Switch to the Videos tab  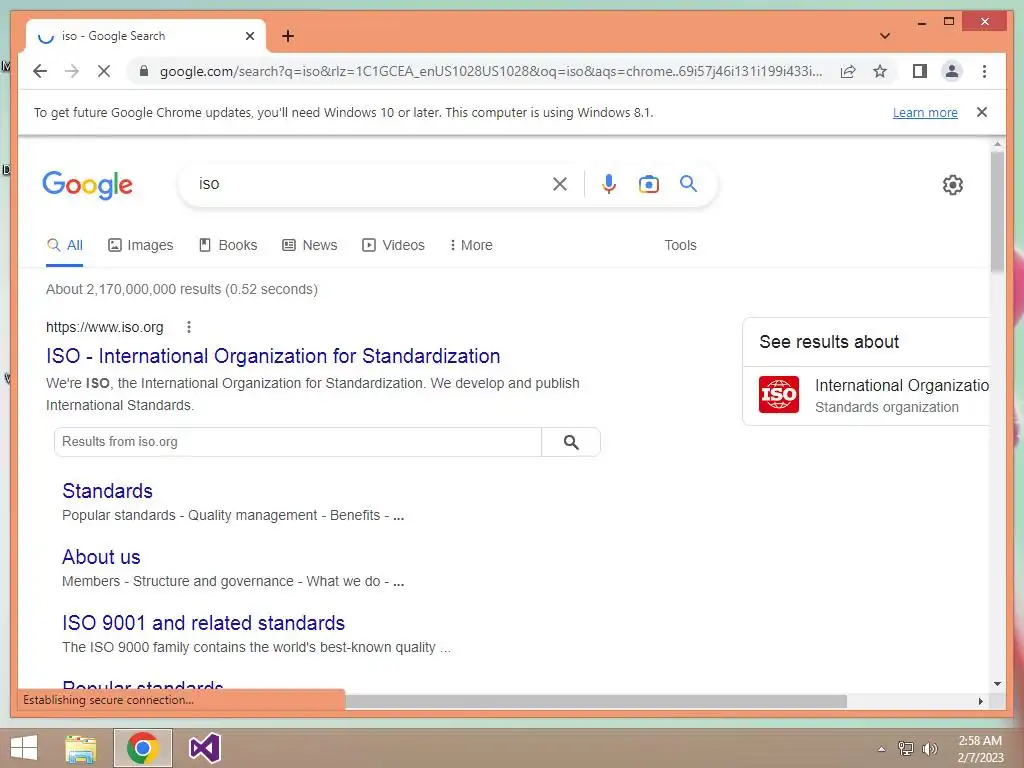(393, 246)
